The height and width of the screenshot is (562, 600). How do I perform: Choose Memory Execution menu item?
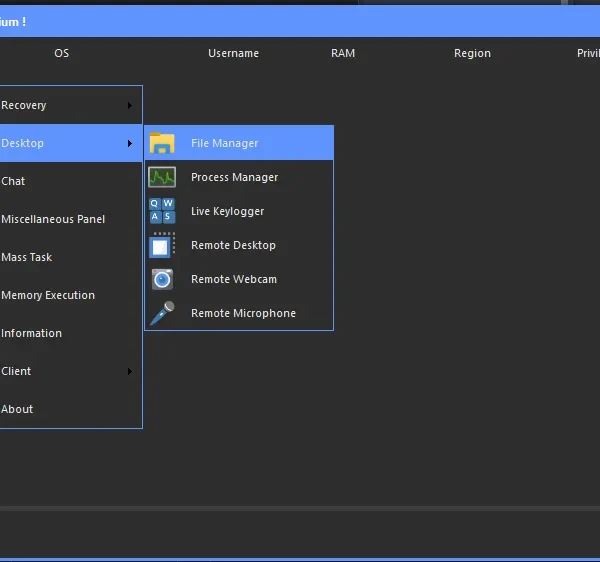coord(71,295)
